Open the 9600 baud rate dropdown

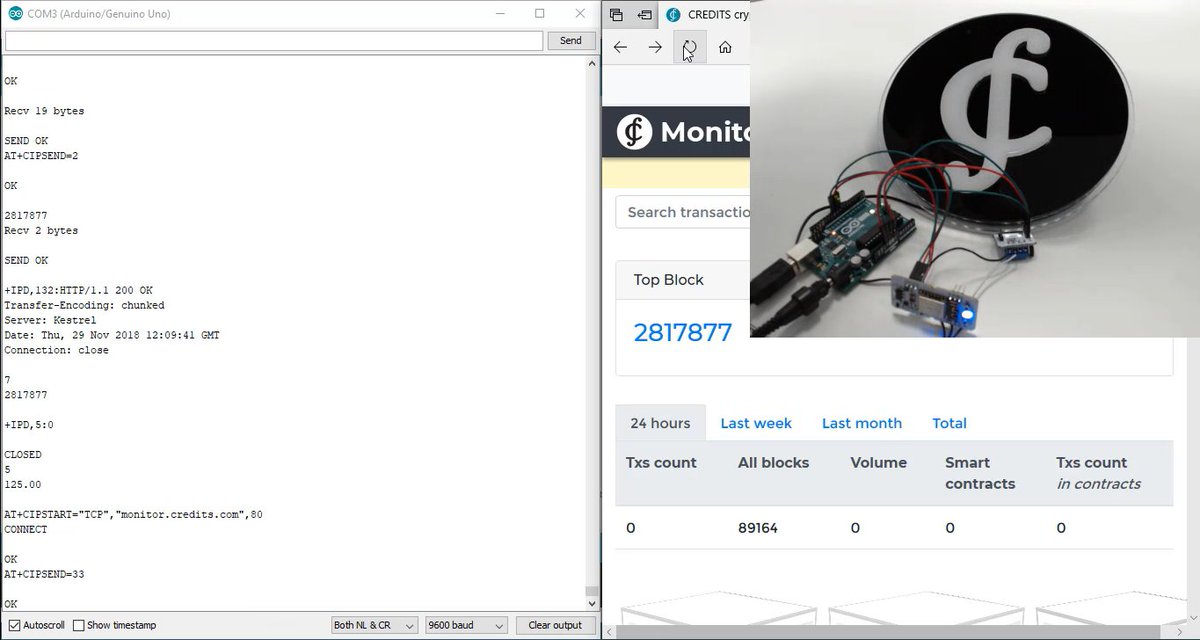click(466, 625)
